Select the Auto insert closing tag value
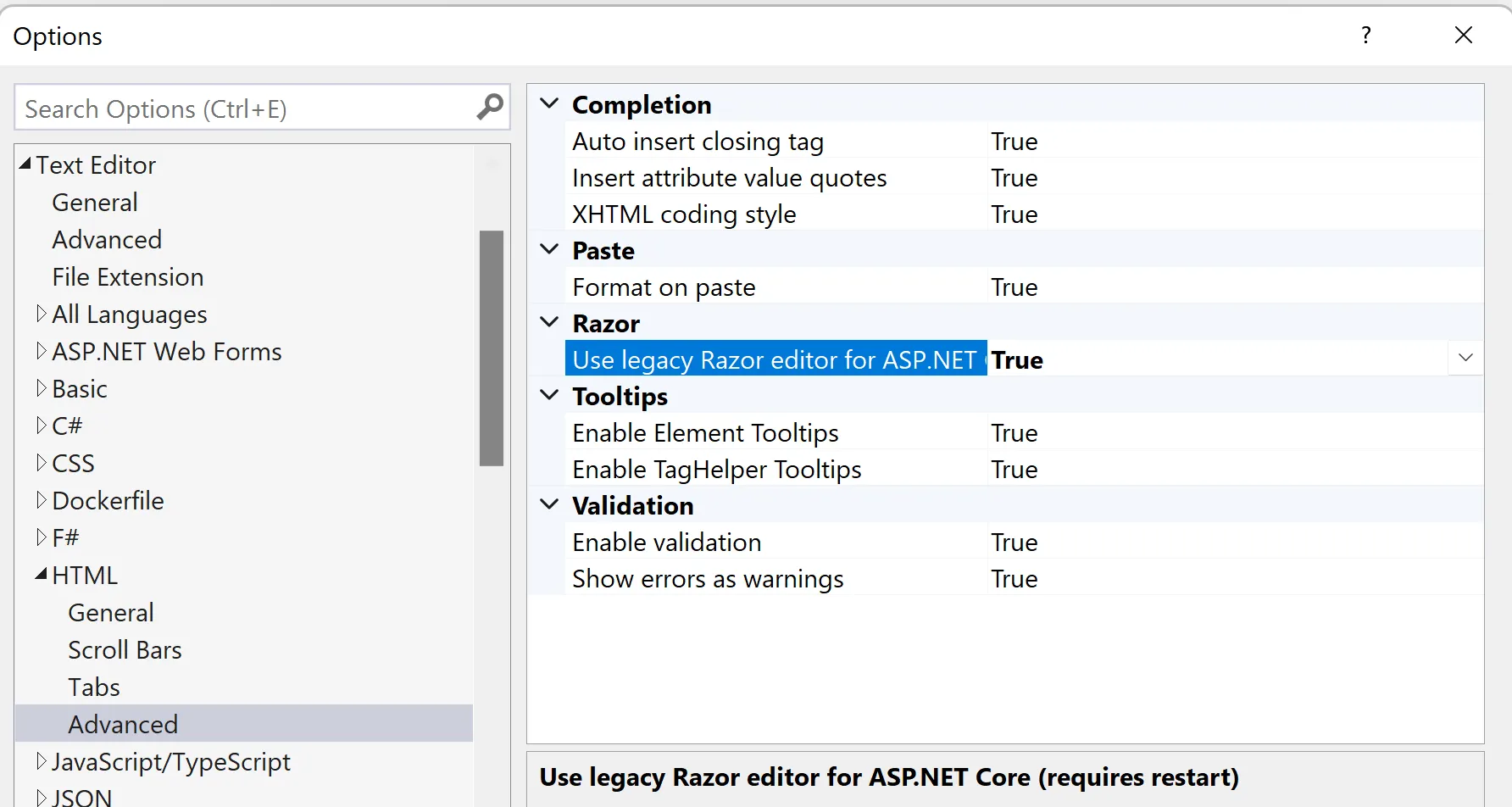Image resolution: width=1512 pixels, height=807 pixels. 1014,142
